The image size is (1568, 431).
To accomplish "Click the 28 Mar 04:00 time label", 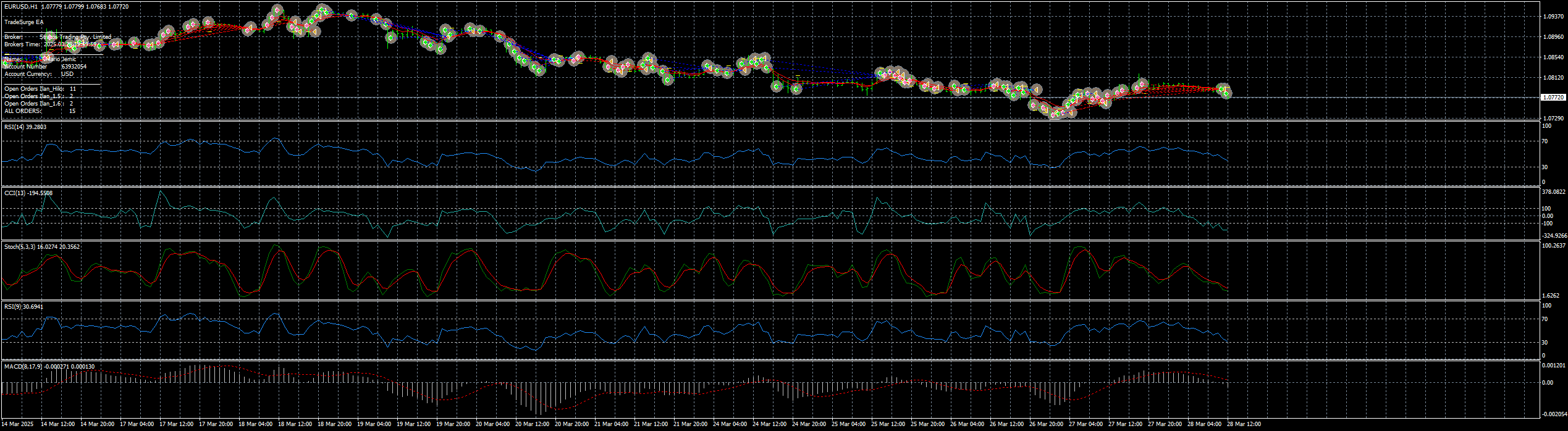I will 1204,424.
